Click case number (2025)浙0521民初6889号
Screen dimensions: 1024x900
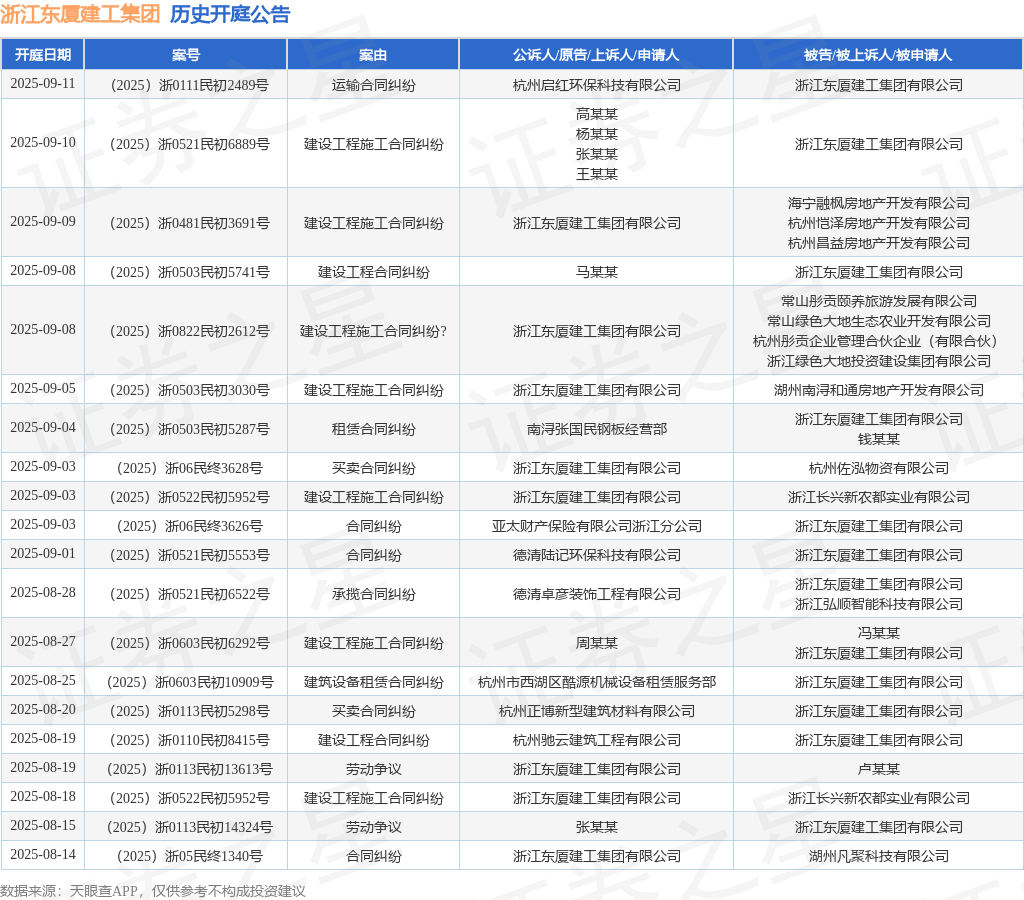[x=189, y=144]
